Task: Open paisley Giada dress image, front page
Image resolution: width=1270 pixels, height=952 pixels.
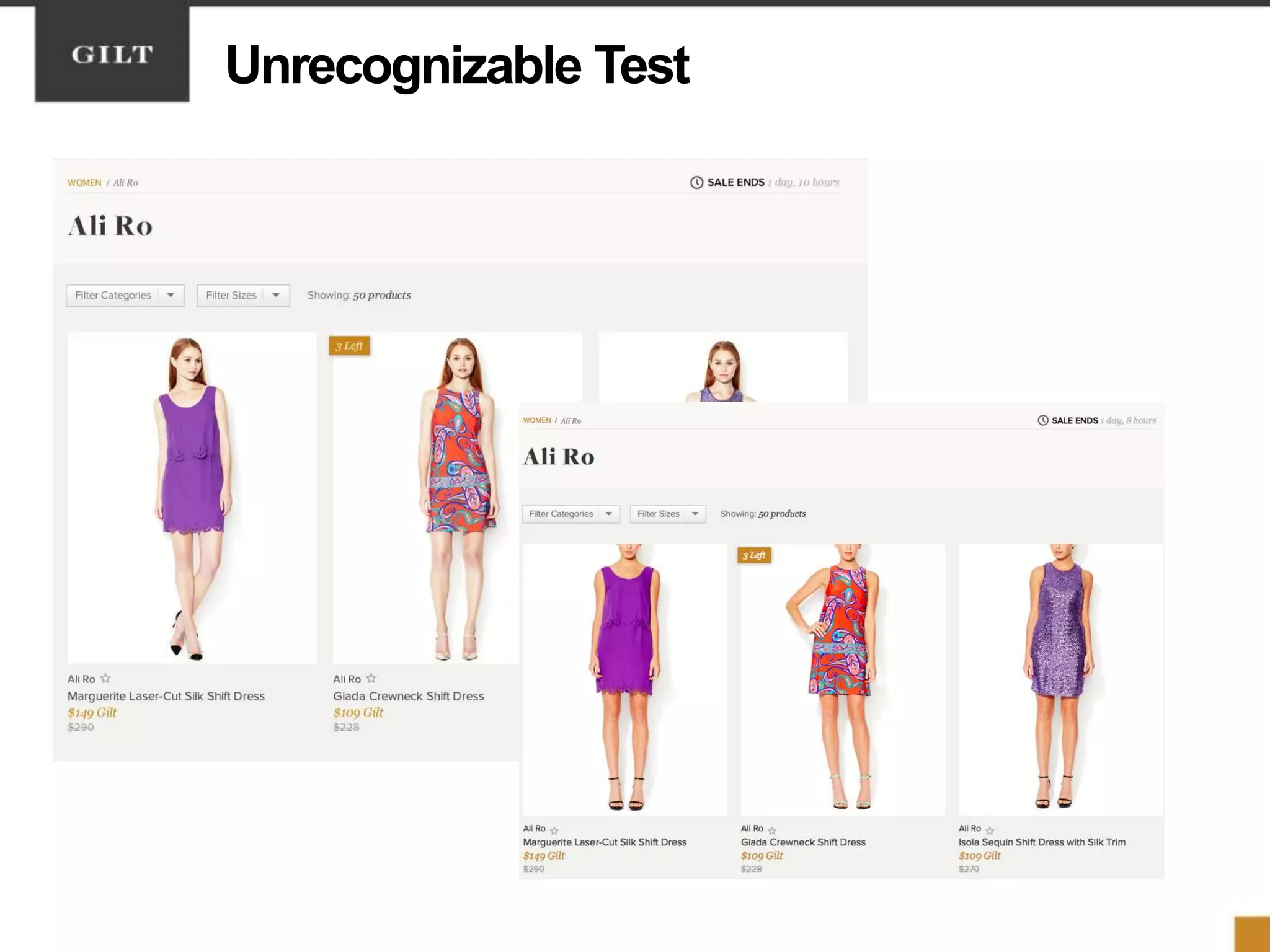Action: 843,680
